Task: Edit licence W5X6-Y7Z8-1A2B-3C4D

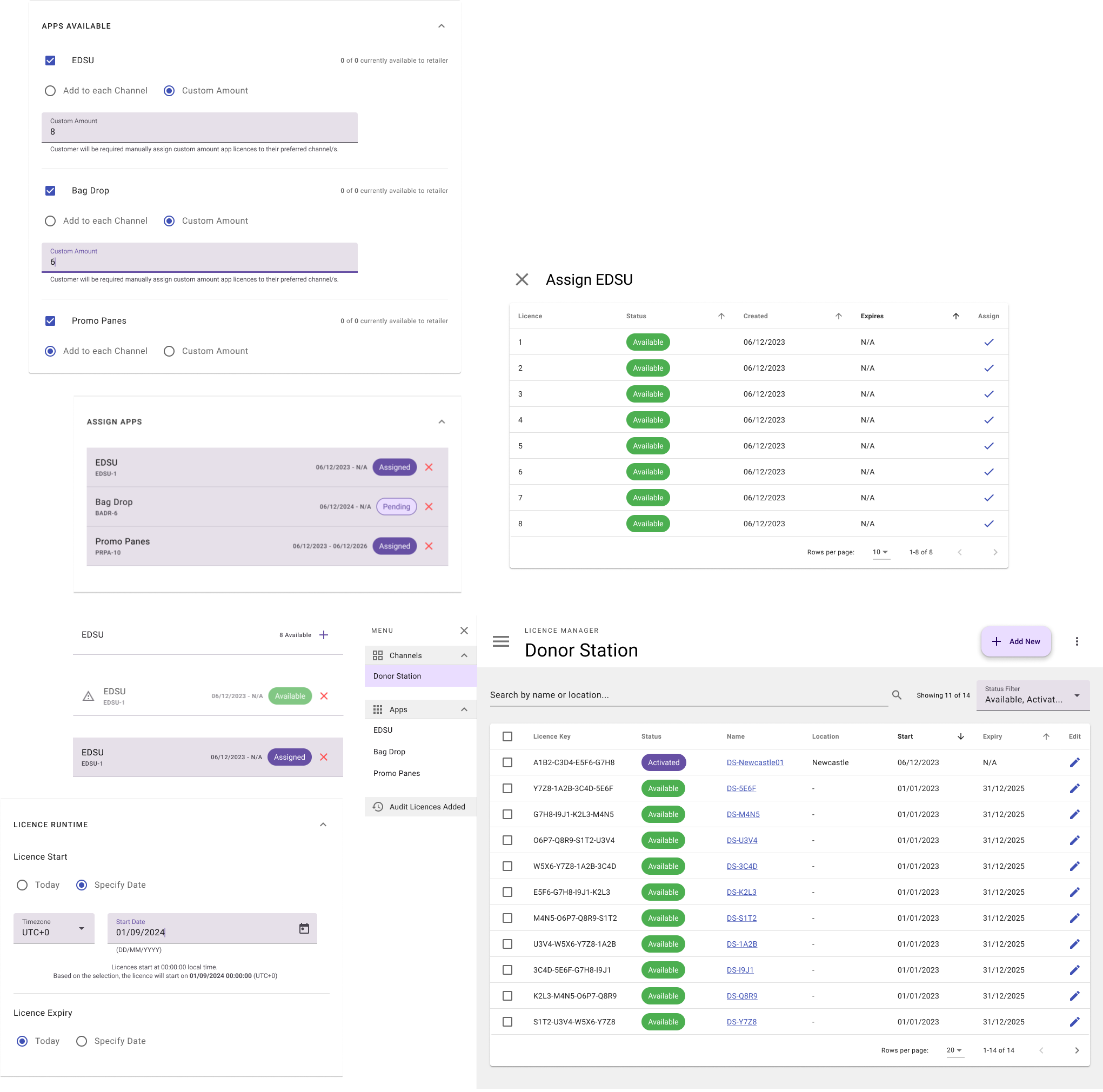Action: tap(1074, 866)
